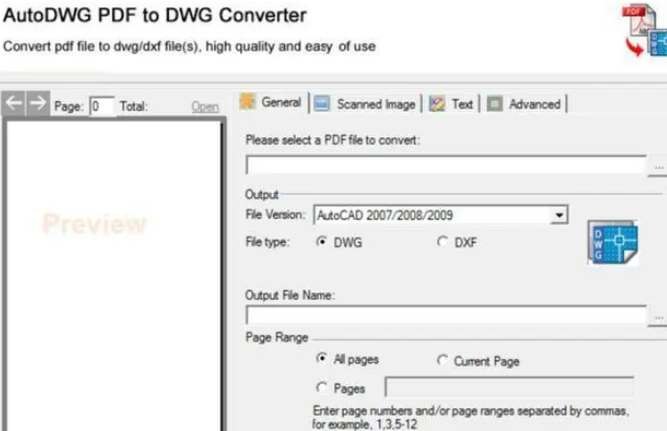Image resolution: width=667 pixels, height=431 pixels.
Task: Click the Scanned Image tab icon
Action: coord(322,103)
